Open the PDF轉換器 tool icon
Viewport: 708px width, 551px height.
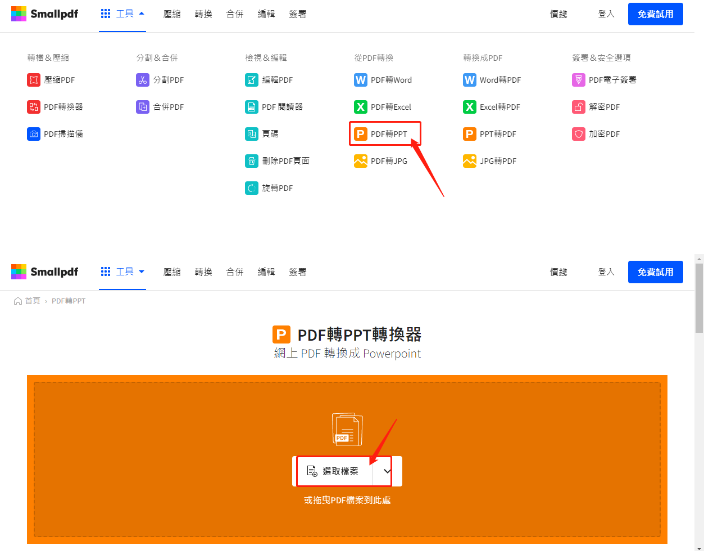(x=33, y=107)
